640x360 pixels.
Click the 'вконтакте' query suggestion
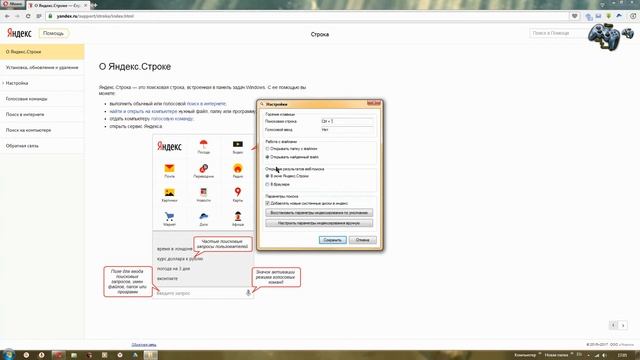[167, 278]
